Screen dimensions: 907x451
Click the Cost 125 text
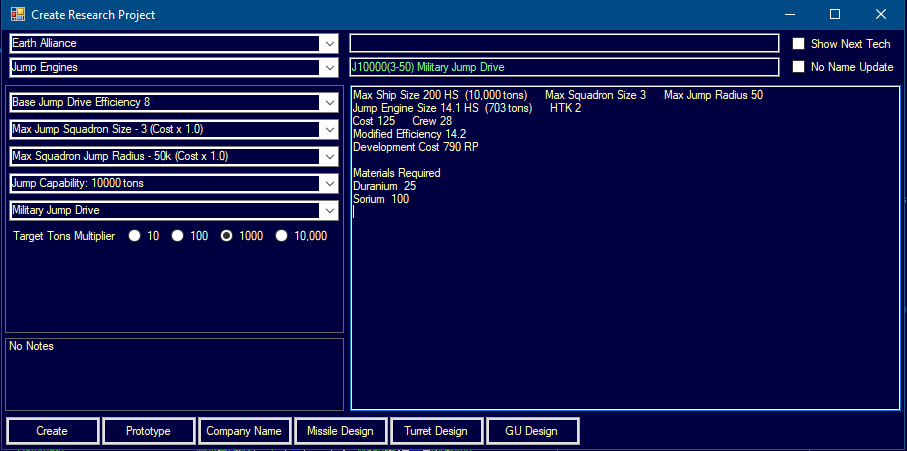(374, 121)
